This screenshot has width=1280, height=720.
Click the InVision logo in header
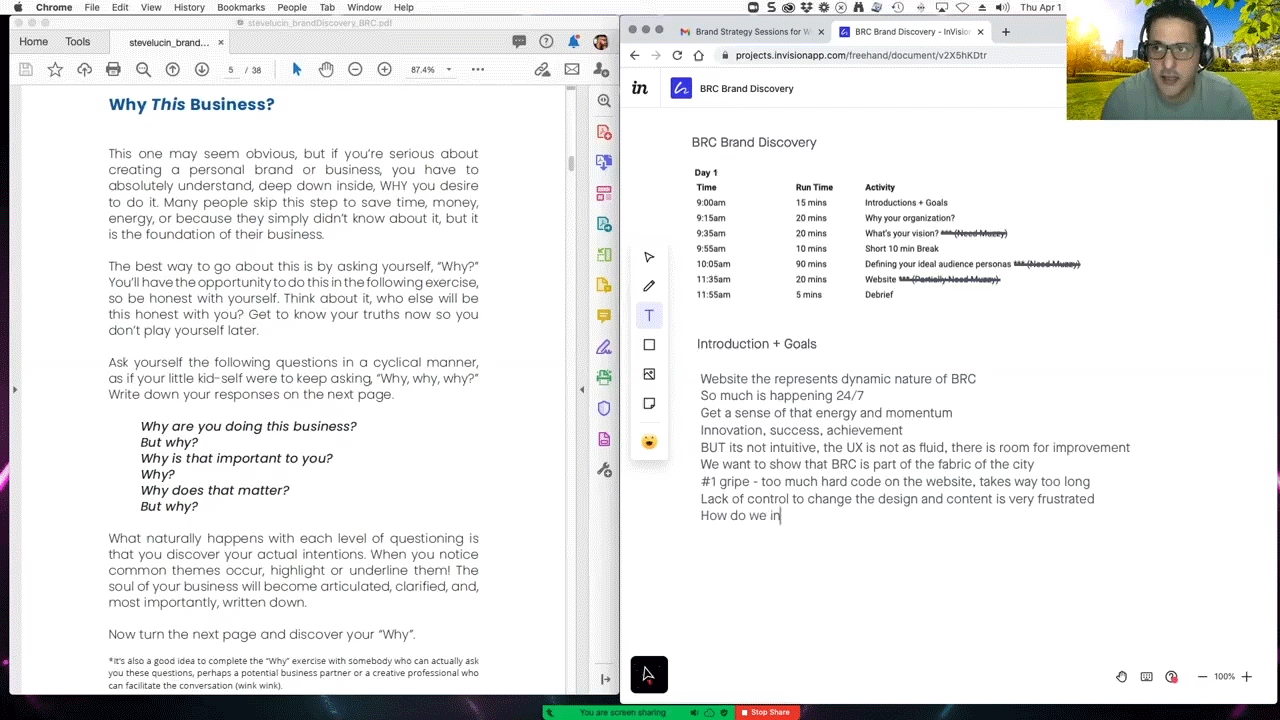tap(640, 88)
